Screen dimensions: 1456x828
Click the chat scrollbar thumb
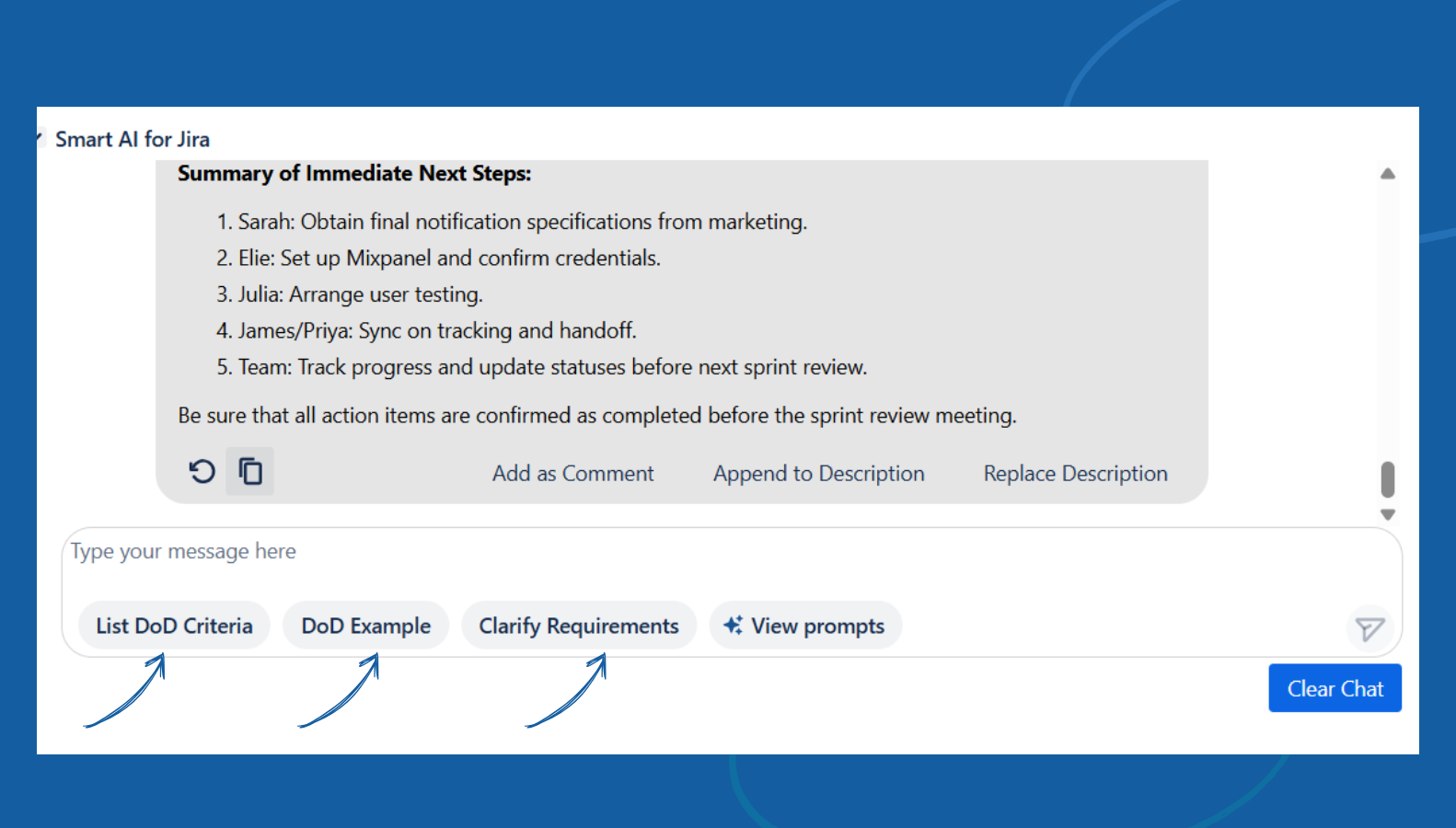coord(1388,479)
